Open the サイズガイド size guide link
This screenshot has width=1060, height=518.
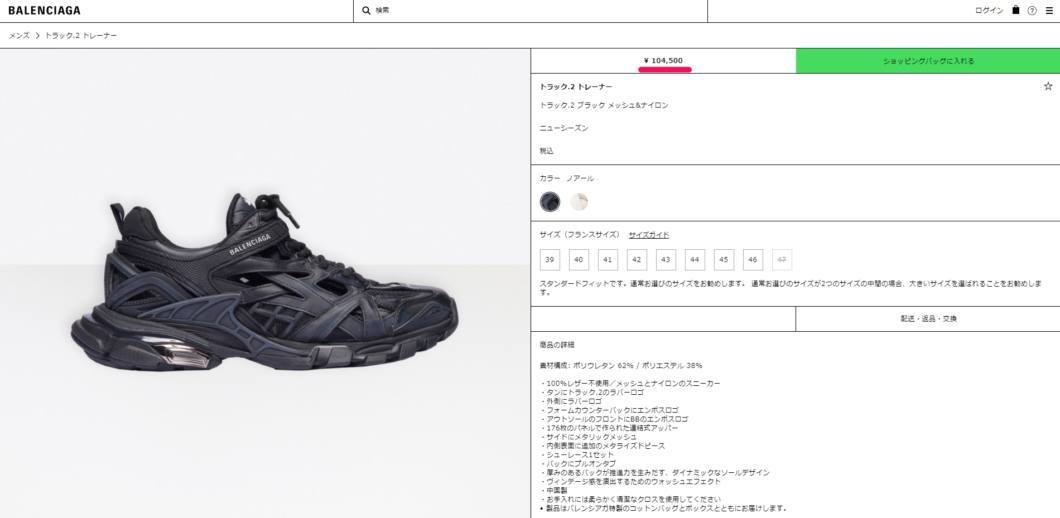tap(648, 235)
